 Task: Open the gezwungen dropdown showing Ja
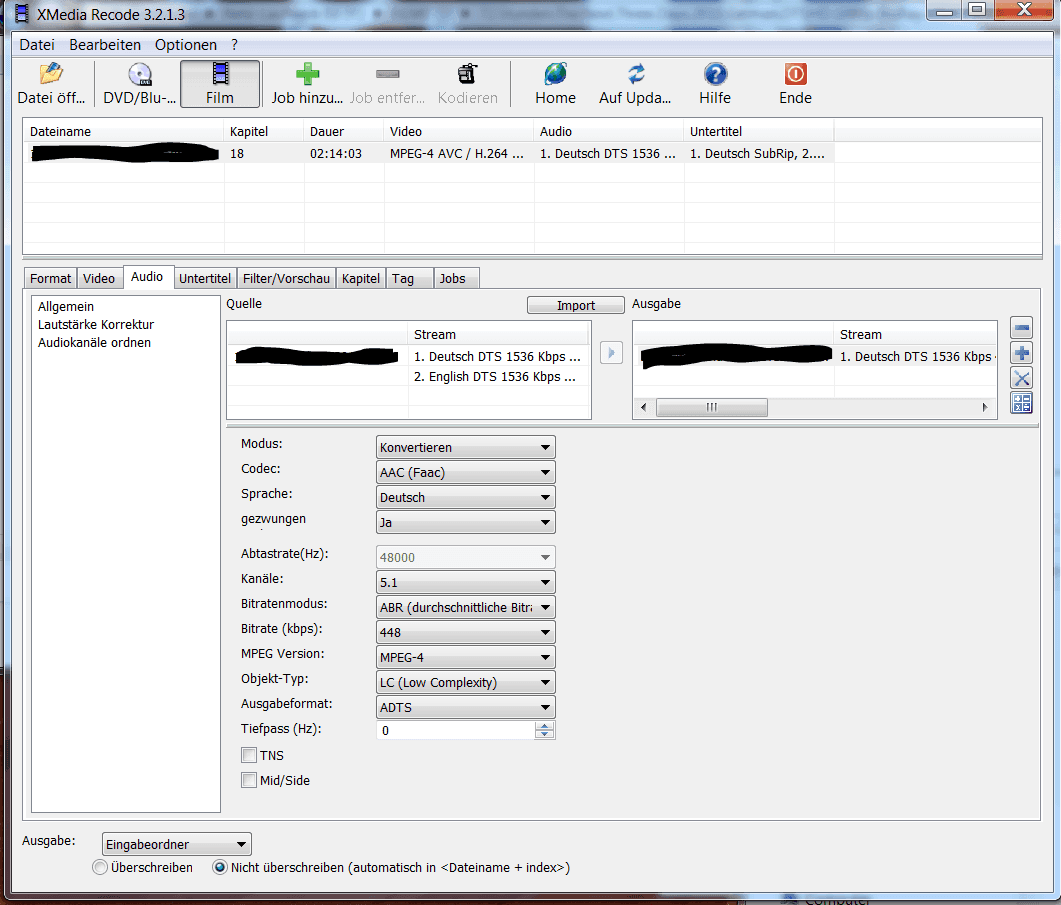tap(466, 523)
